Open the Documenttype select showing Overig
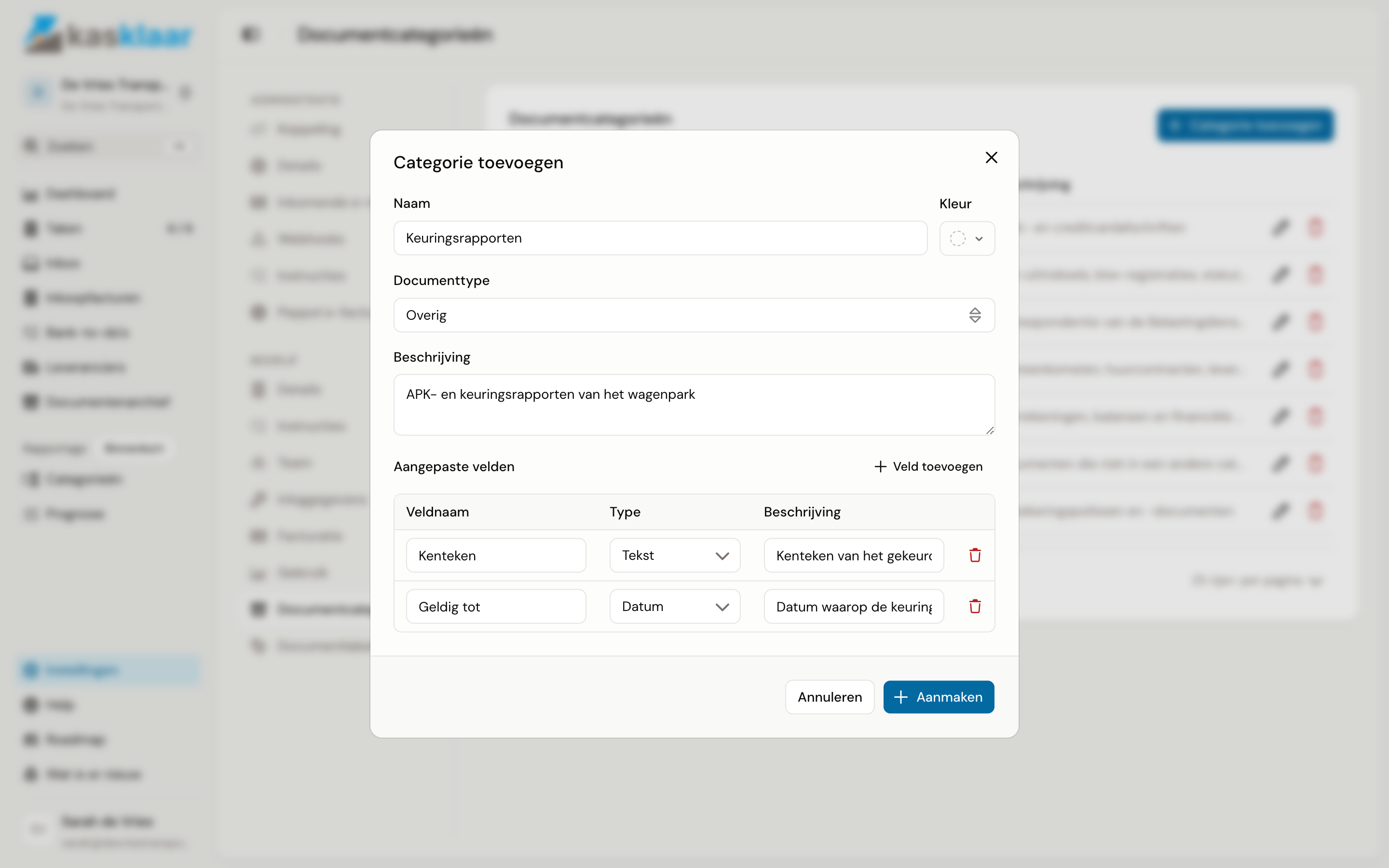Viewport: 1389px width, 868px height. coord(694,315)
